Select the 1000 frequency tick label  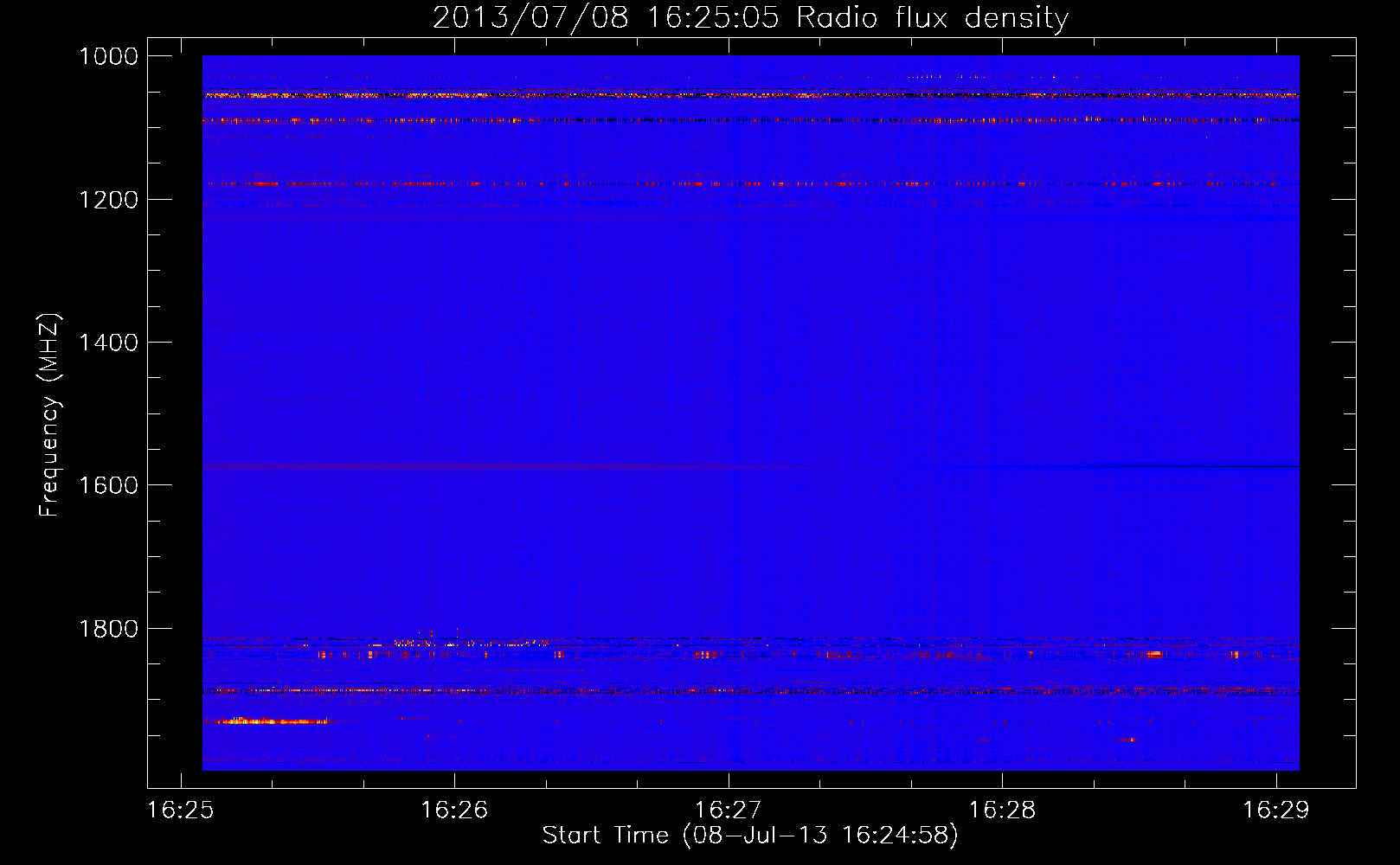pos(108,56)
